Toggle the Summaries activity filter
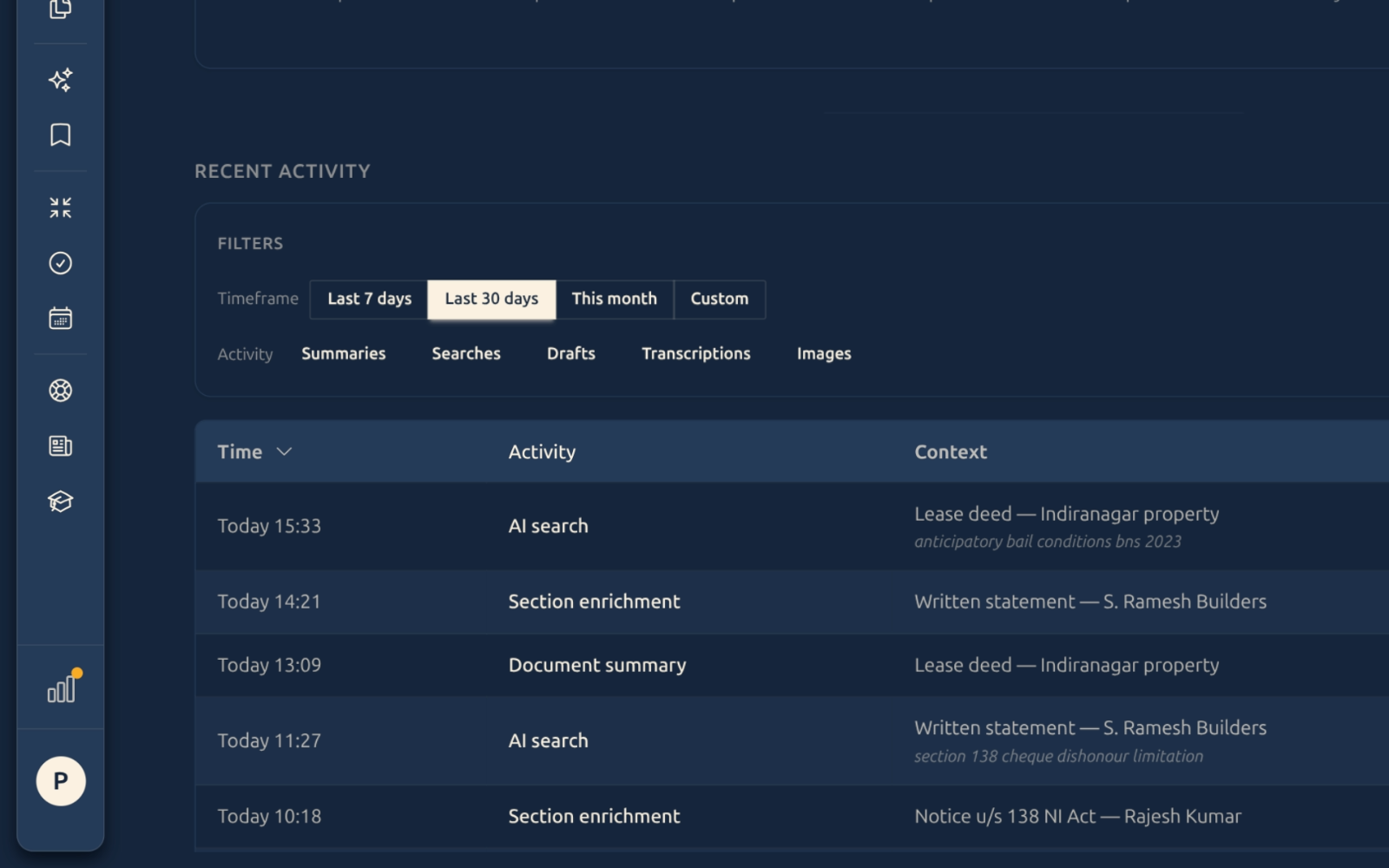The width and height of the screenshot is (1389, 868). tap(343, 353)
